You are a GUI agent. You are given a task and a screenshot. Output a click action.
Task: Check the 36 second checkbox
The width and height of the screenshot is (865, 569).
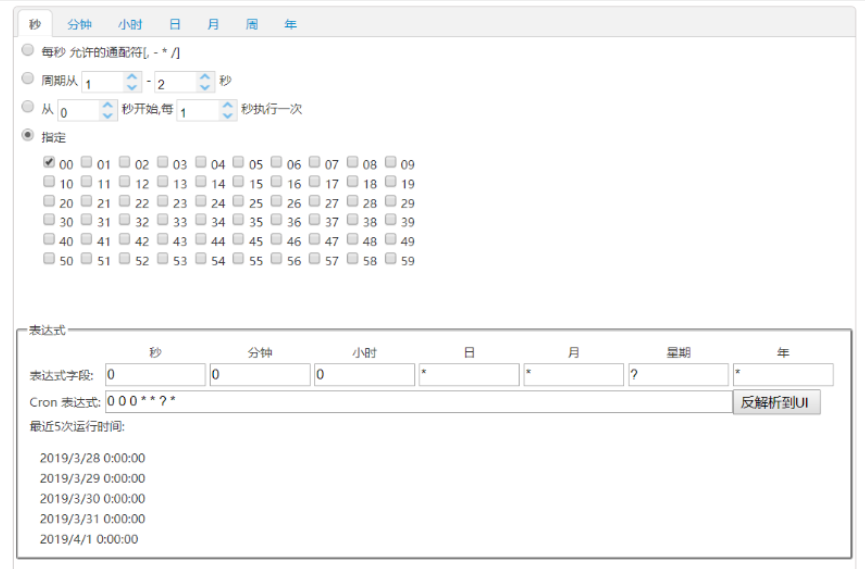tap(276, 220)
